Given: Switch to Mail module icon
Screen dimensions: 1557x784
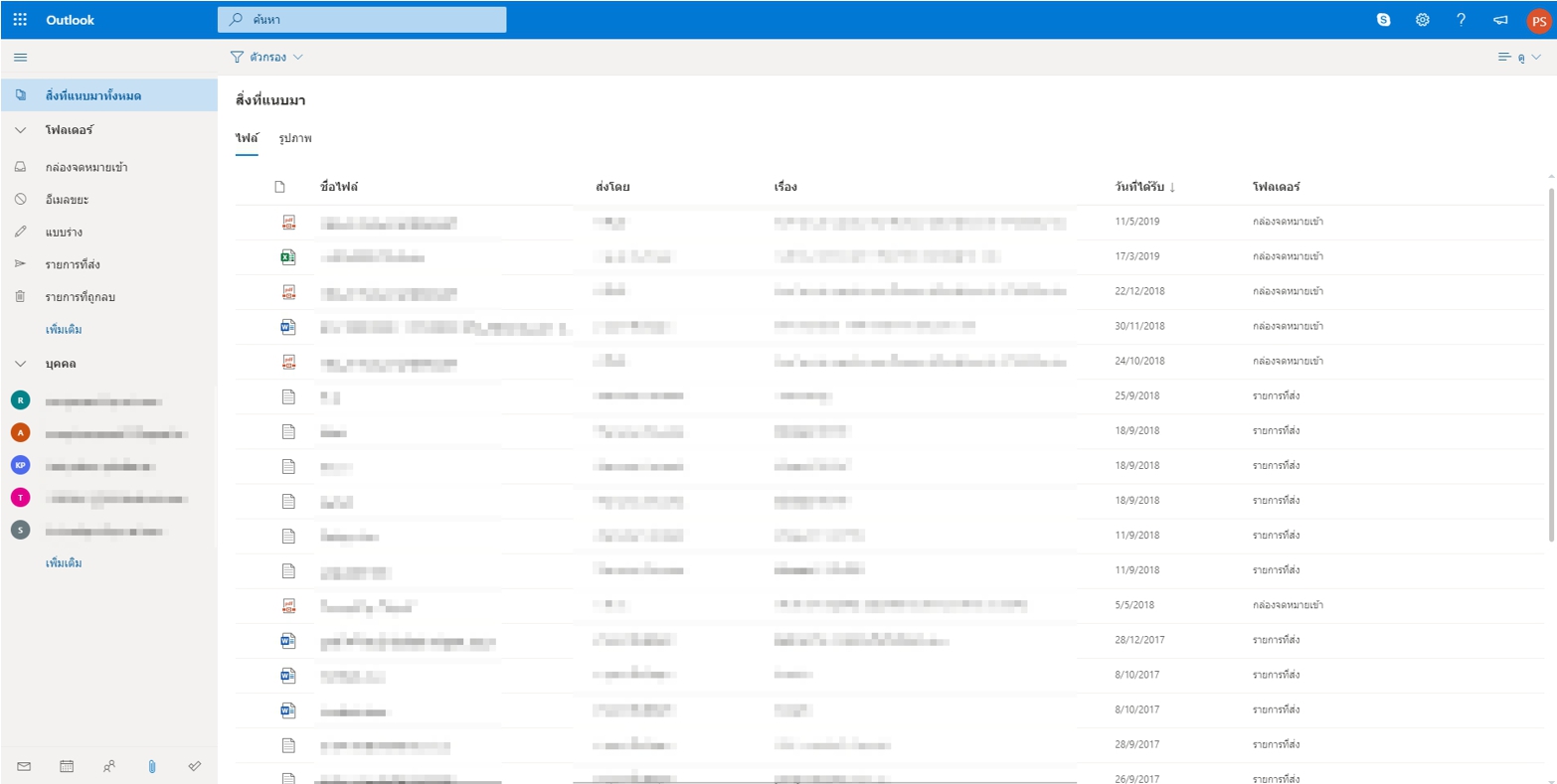Looking at the screenshot, I should pos(24,766).
